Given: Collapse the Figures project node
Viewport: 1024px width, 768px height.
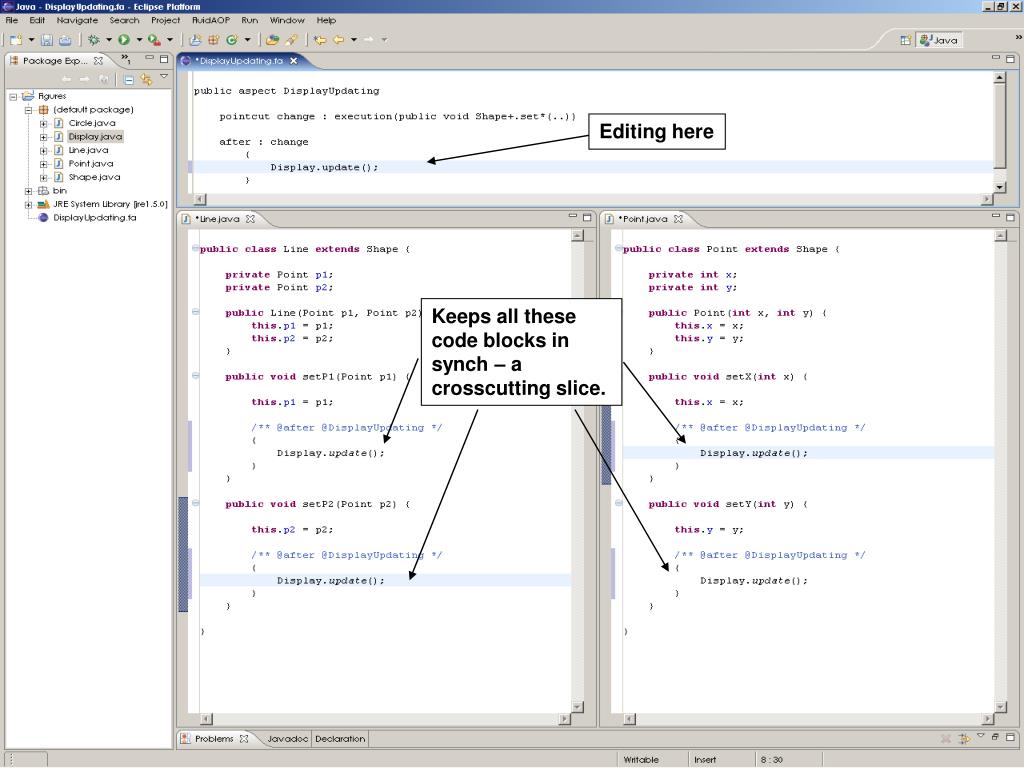Looking at the screenshot, I should [x=12, y=97].
